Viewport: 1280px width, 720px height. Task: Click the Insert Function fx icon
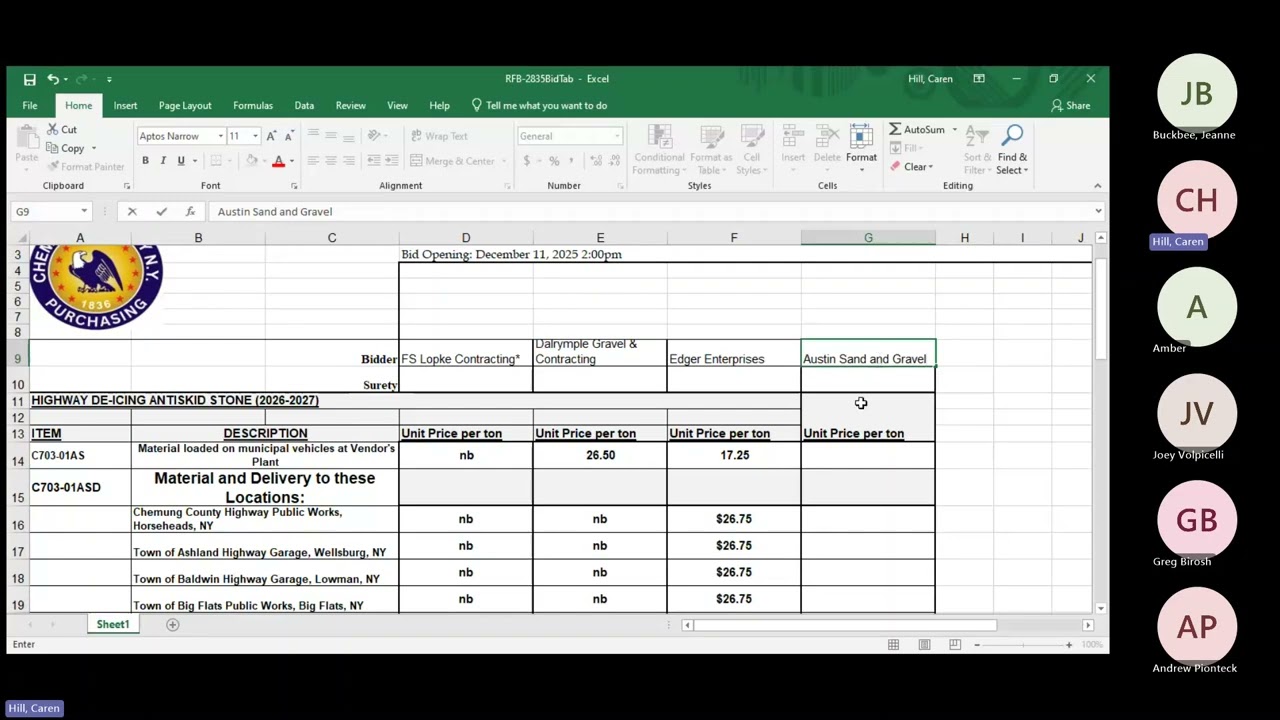pos(190,212)
